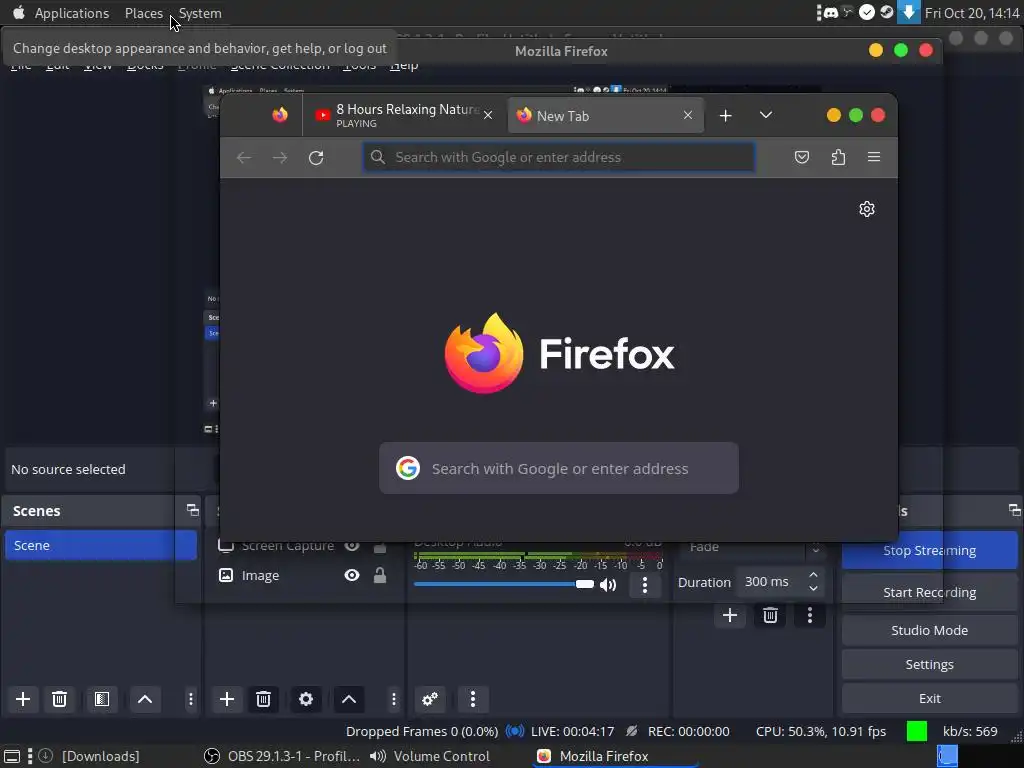This screenshot has height=768, width=1024.
Task: Click Start Recording
Action: [x=929, y=592]
